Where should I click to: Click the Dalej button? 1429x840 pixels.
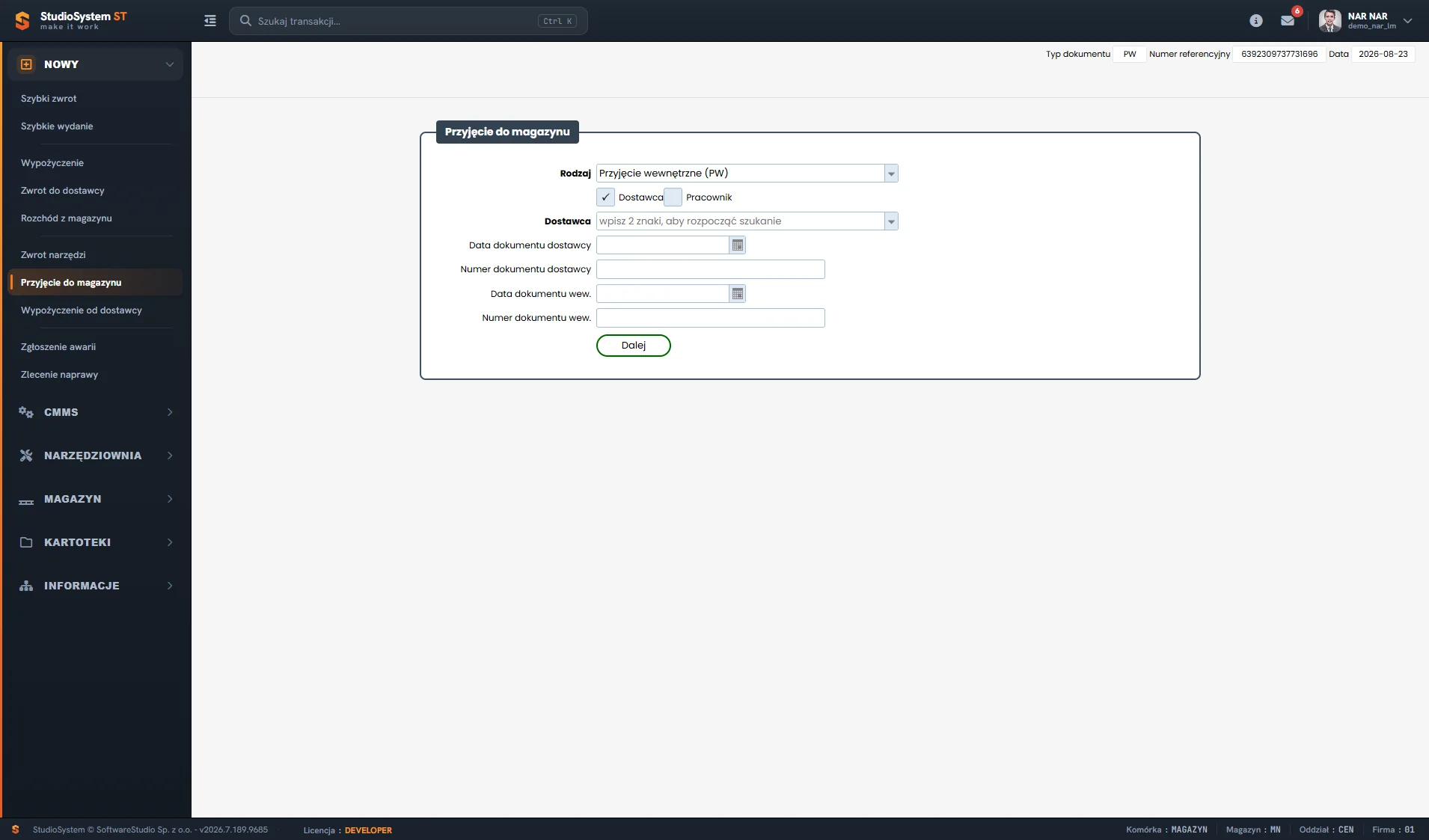click(x=634, y=346)
